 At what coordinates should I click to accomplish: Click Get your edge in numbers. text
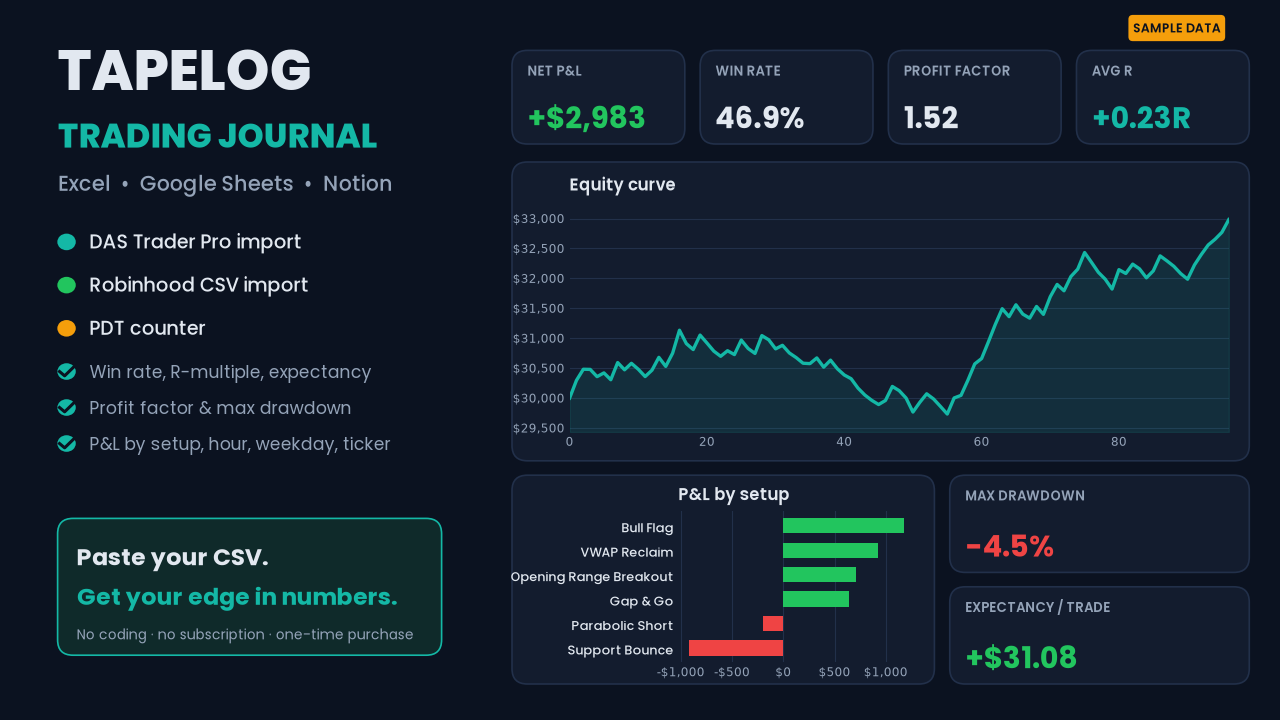[x=237, y=597]
